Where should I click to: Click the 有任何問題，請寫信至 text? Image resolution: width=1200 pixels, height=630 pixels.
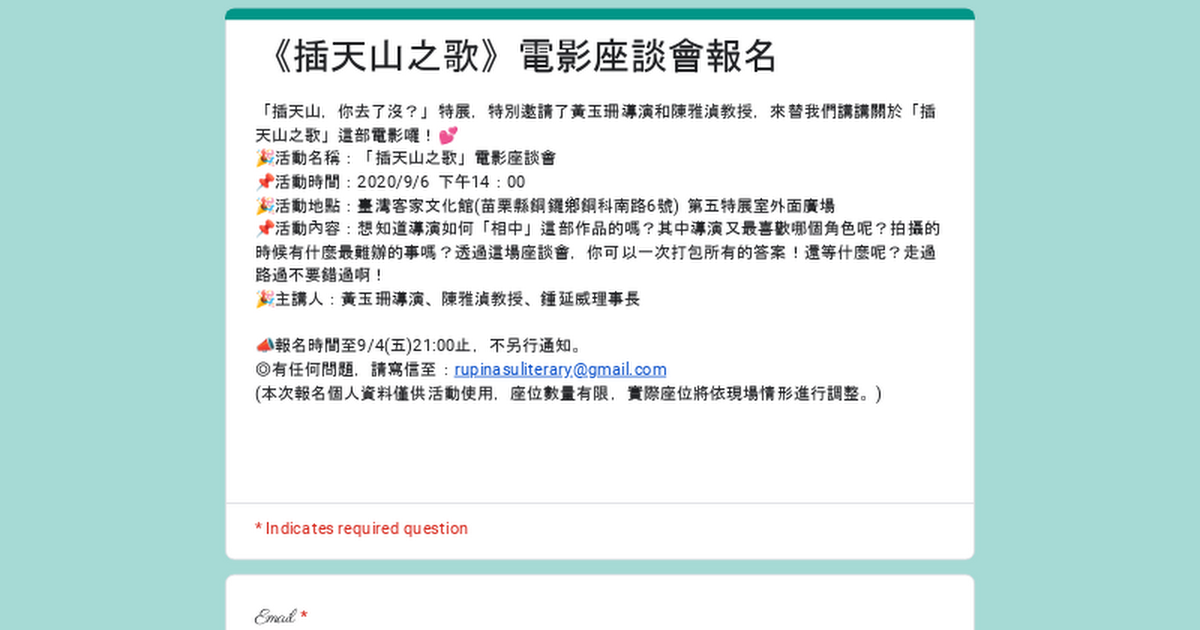click(353, 370)
